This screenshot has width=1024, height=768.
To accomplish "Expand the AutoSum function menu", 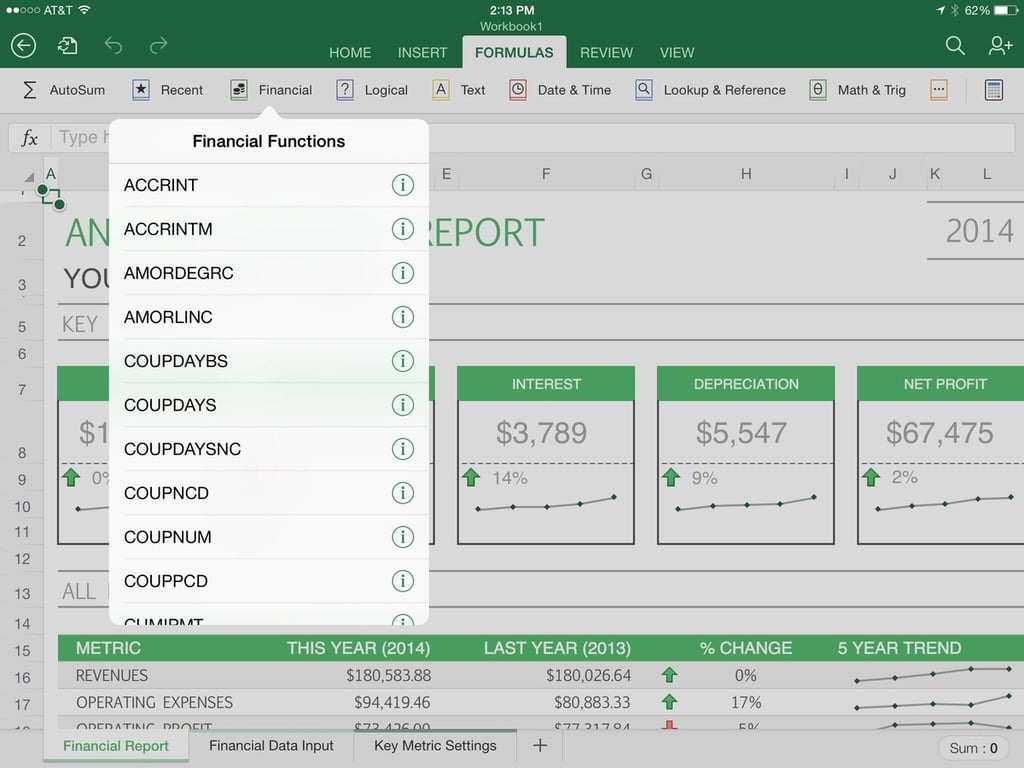I will (63, 90).
